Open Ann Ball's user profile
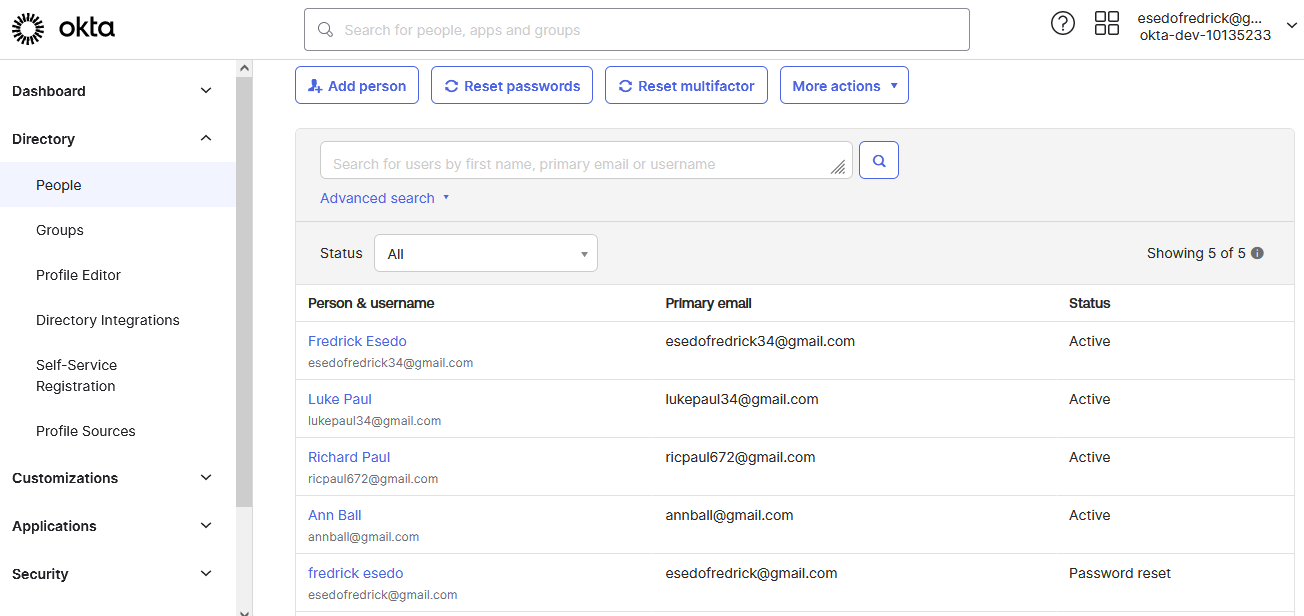Image resolution: width=1304 pixels, height=616 pixels. tap(334, 515)
